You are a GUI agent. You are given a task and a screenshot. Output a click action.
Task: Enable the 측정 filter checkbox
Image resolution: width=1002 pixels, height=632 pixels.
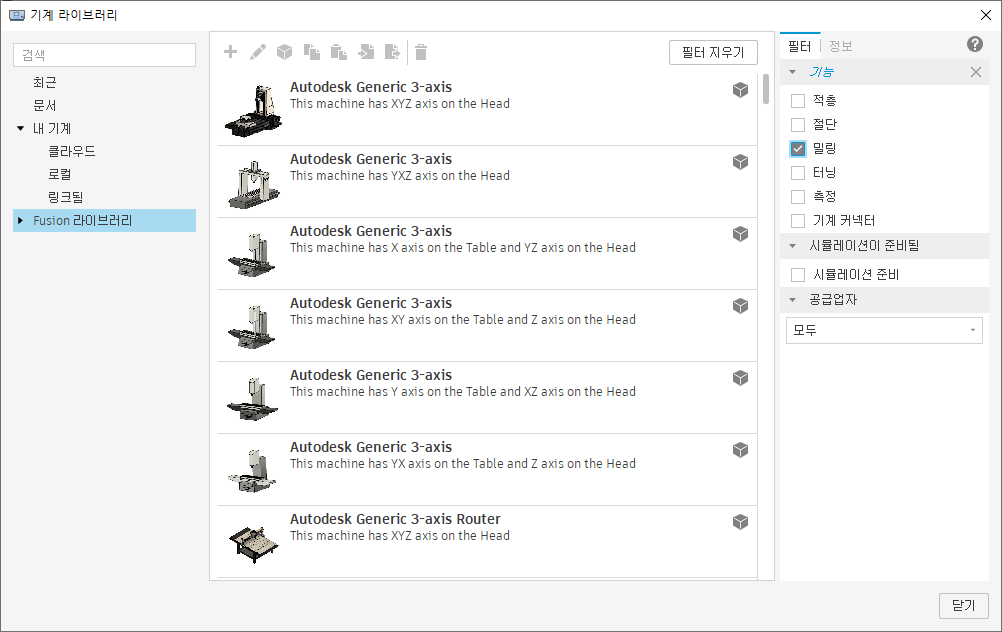pyautogui.click(x=798, y=197)
